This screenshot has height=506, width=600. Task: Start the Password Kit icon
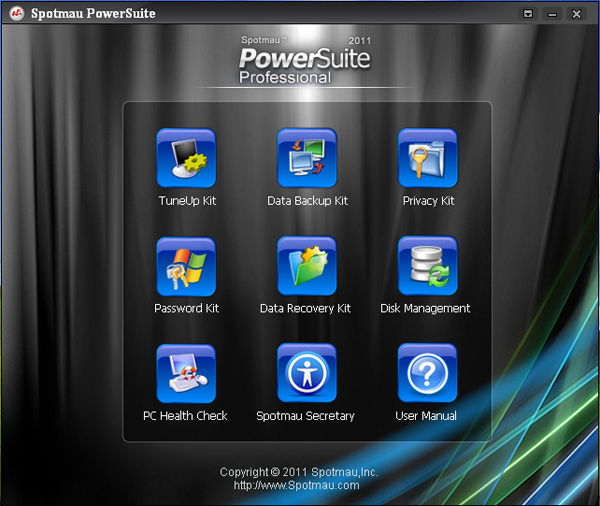(186, 266)
